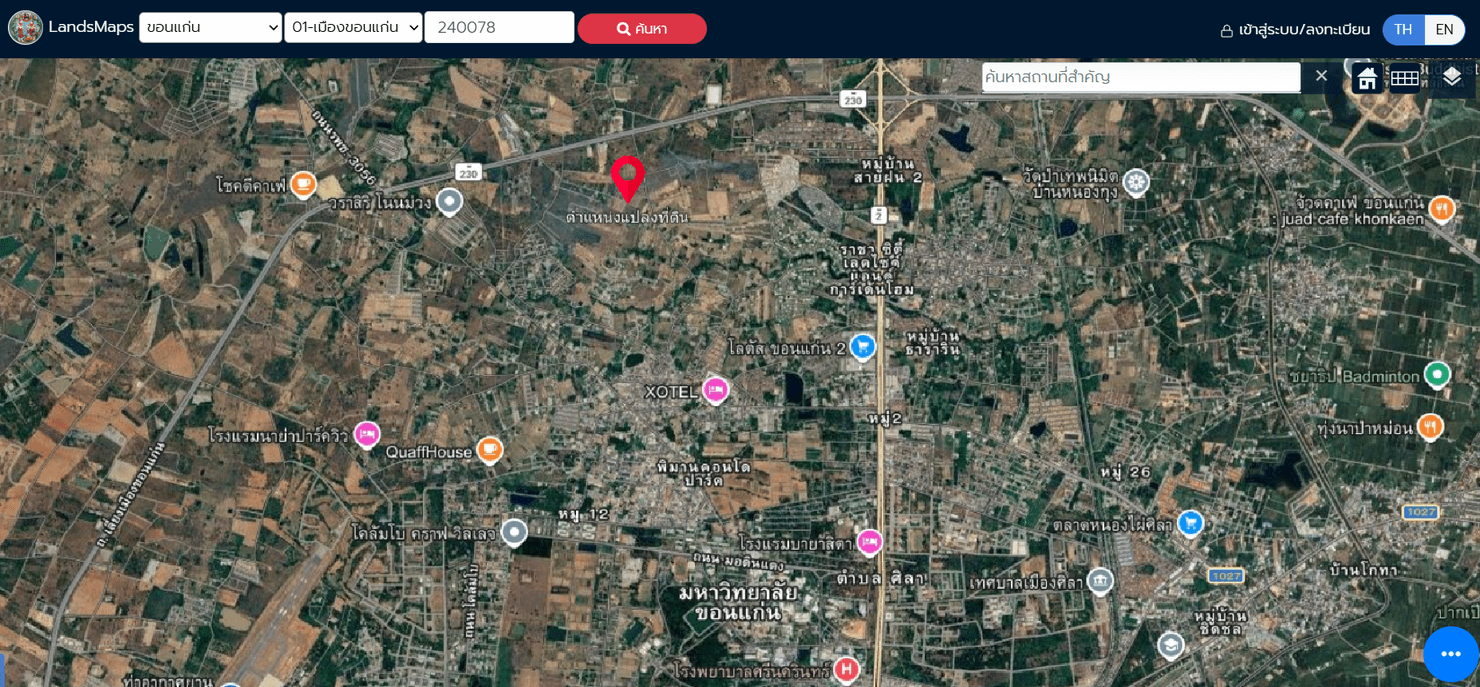The height and width of the screenshot is (687, 1480).
Task: Click the Badminton court green marker
Action: 1437,375
